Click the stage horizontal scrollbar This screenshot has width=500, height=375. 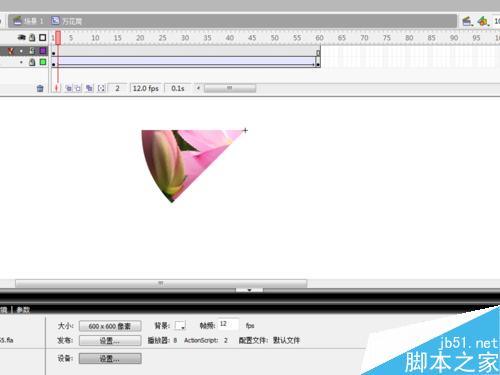pos(161,283)
